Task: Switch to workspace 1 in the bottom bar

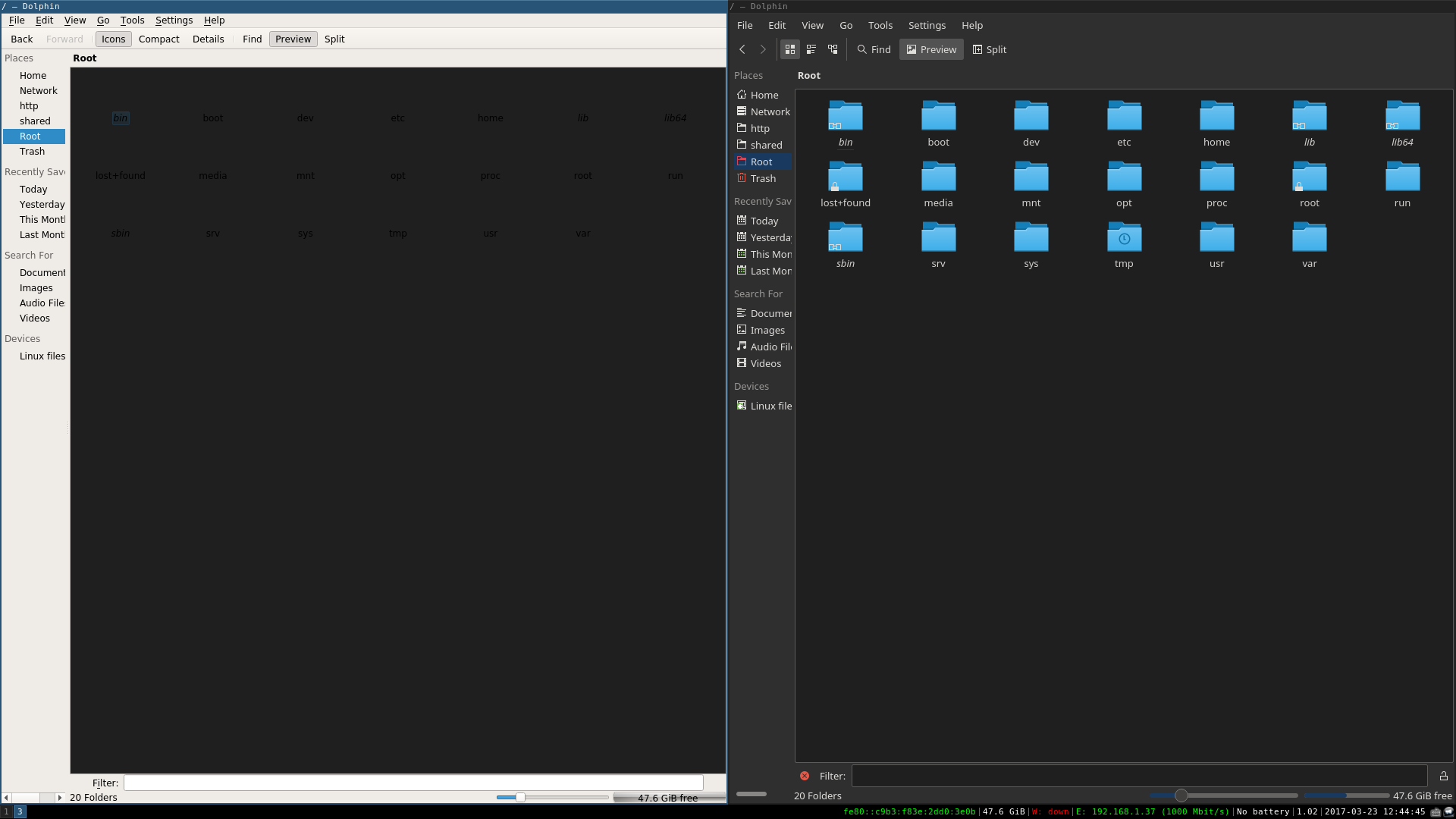Action: 7,811
